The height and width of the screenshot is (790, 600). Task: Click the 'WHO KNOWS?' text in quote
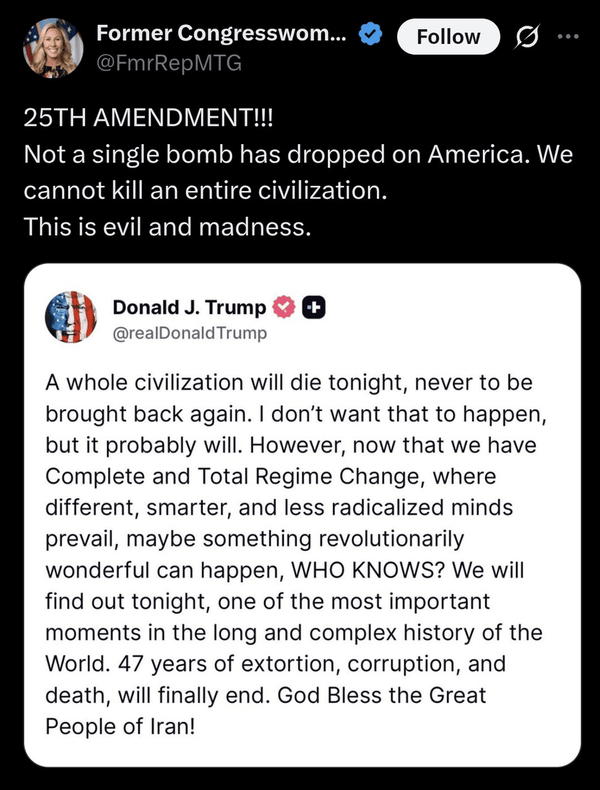[369, 570]
